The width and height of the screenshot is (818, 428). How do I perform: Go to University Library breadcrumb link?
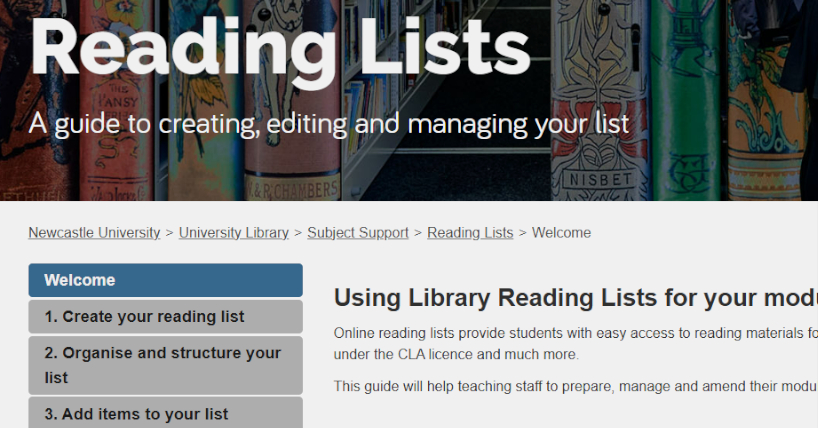point(234,233)
